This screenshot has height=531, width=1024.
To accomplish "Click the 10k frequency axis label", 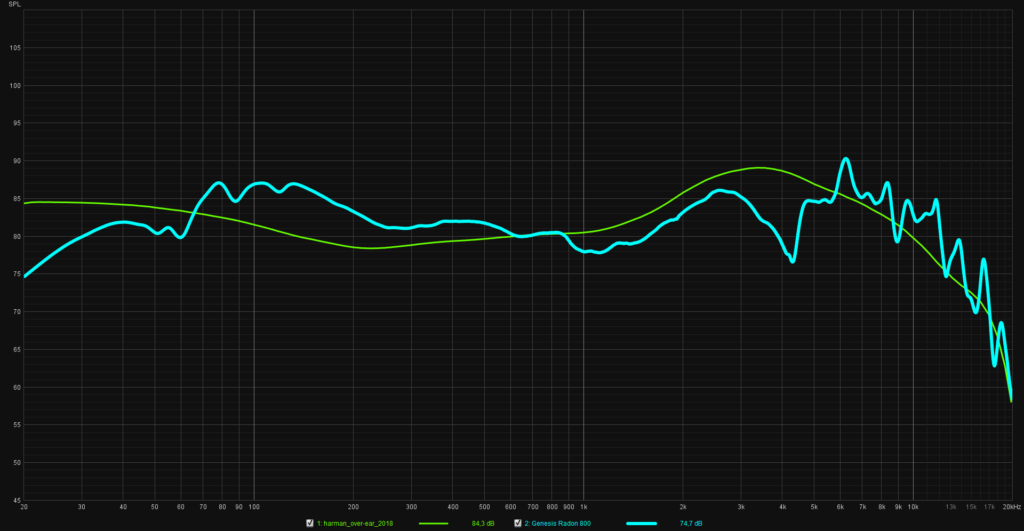I will tap(913, 507).
